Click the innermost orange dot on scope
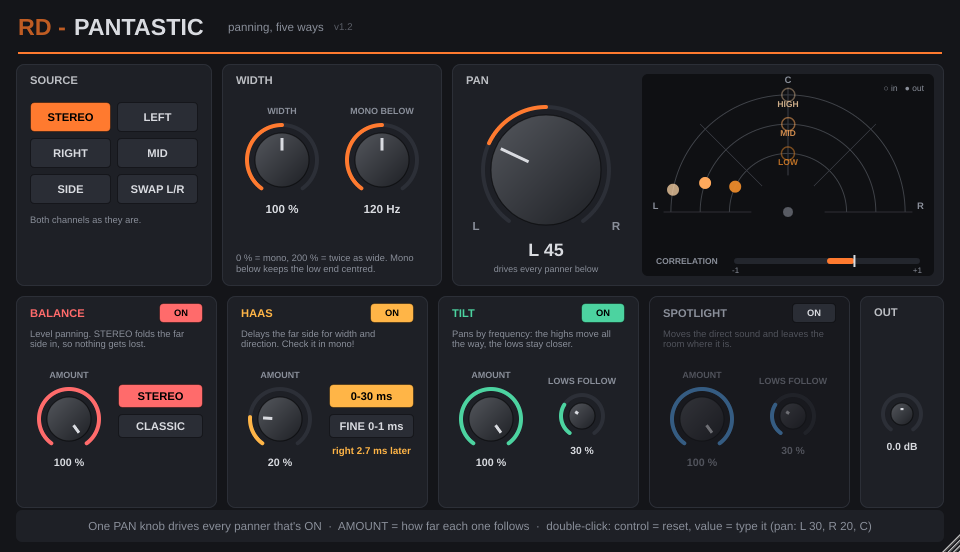 coord(735,187)
